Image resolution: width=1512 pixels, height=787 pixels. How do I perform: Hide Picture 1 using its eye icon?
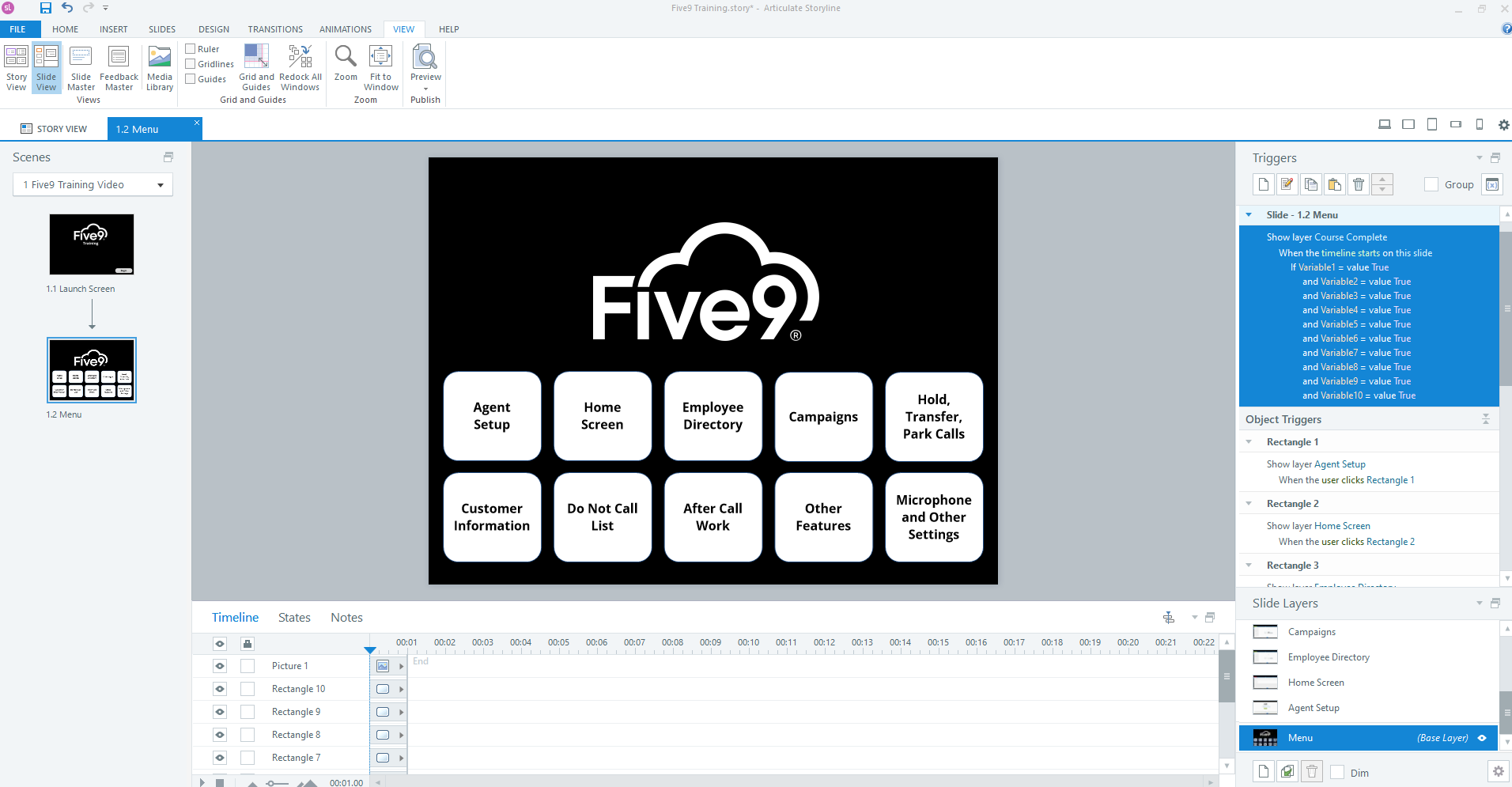[220, 666]
